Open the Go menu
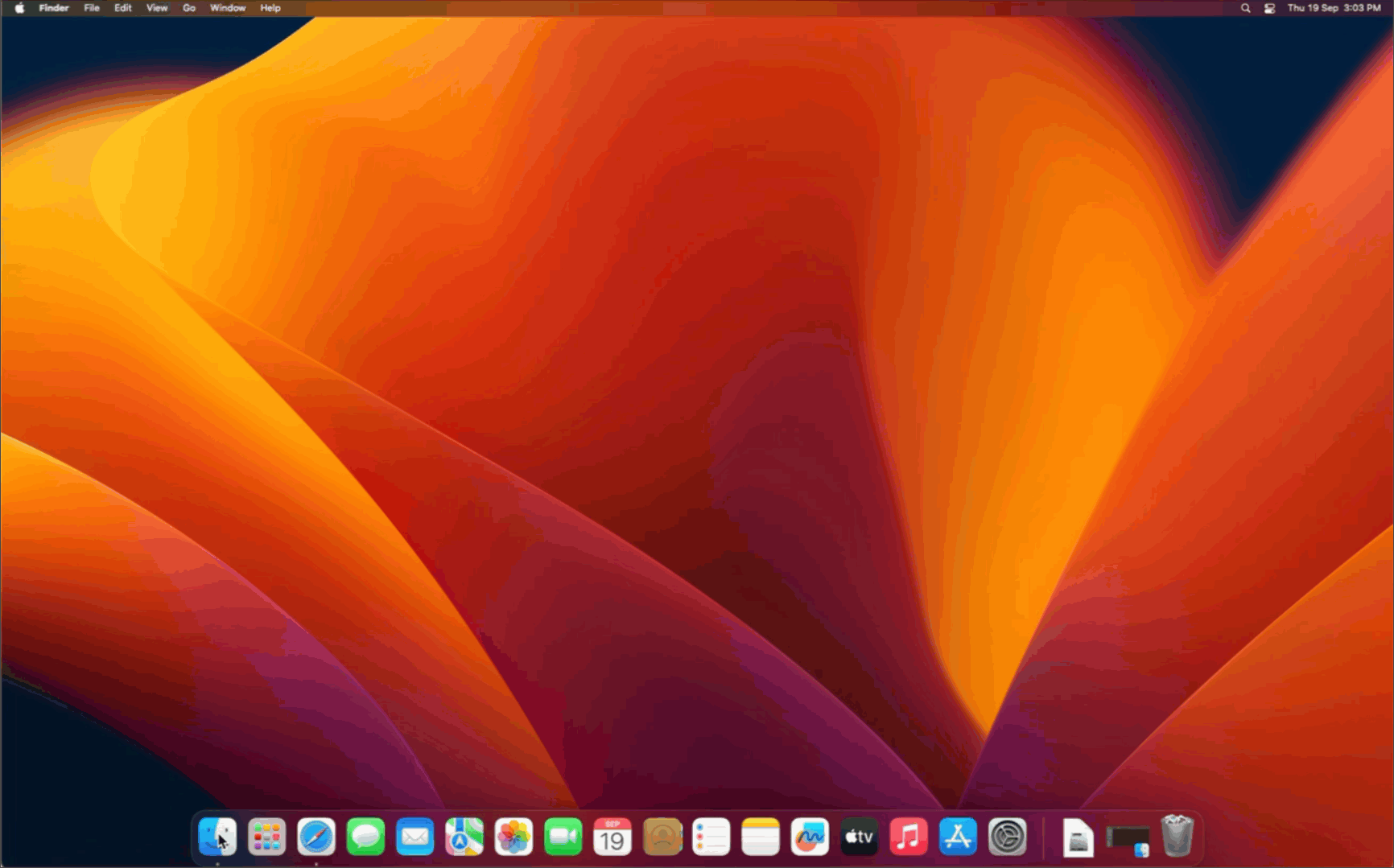Image resolution: width=1394 pixels, height=868 pixels. 189,8
